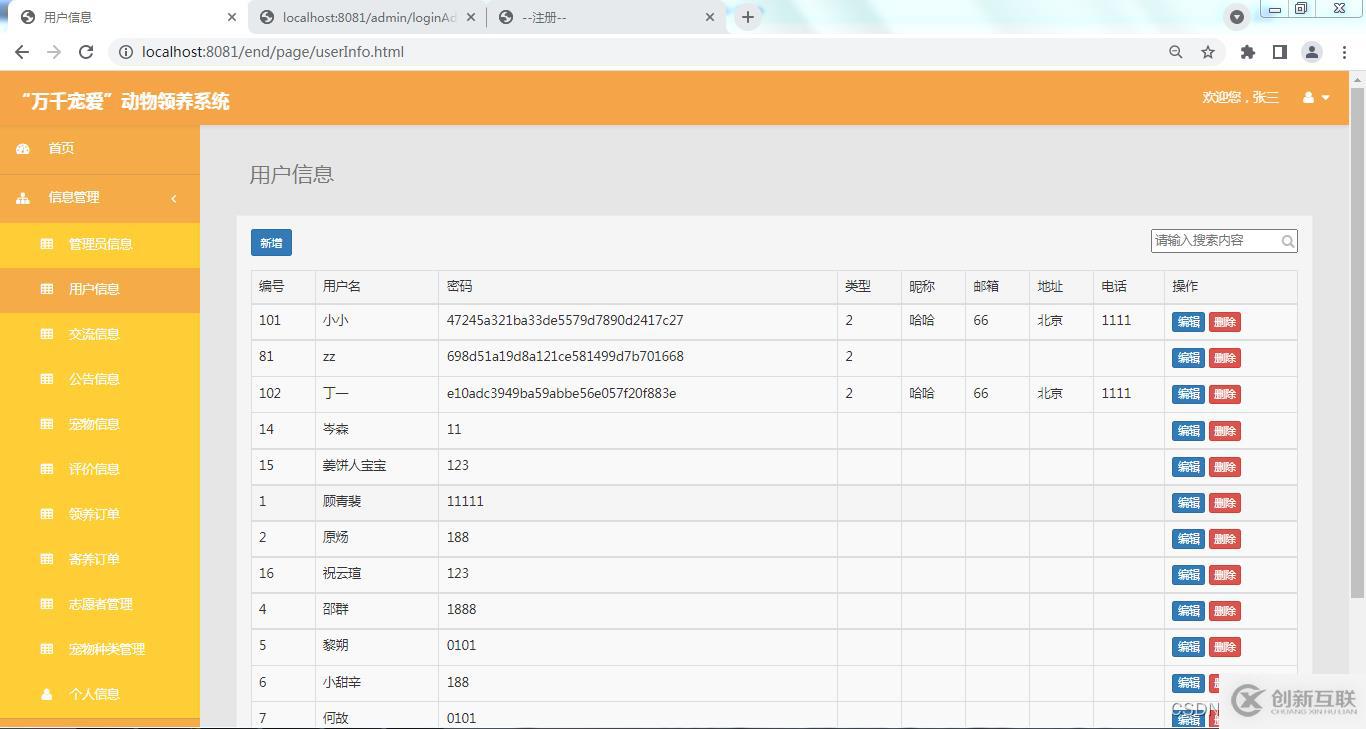Click 编辑 for user 小小
The height and width of the screenshot is (729, 1366).
pyautogui.click(x=1188, y=322)
